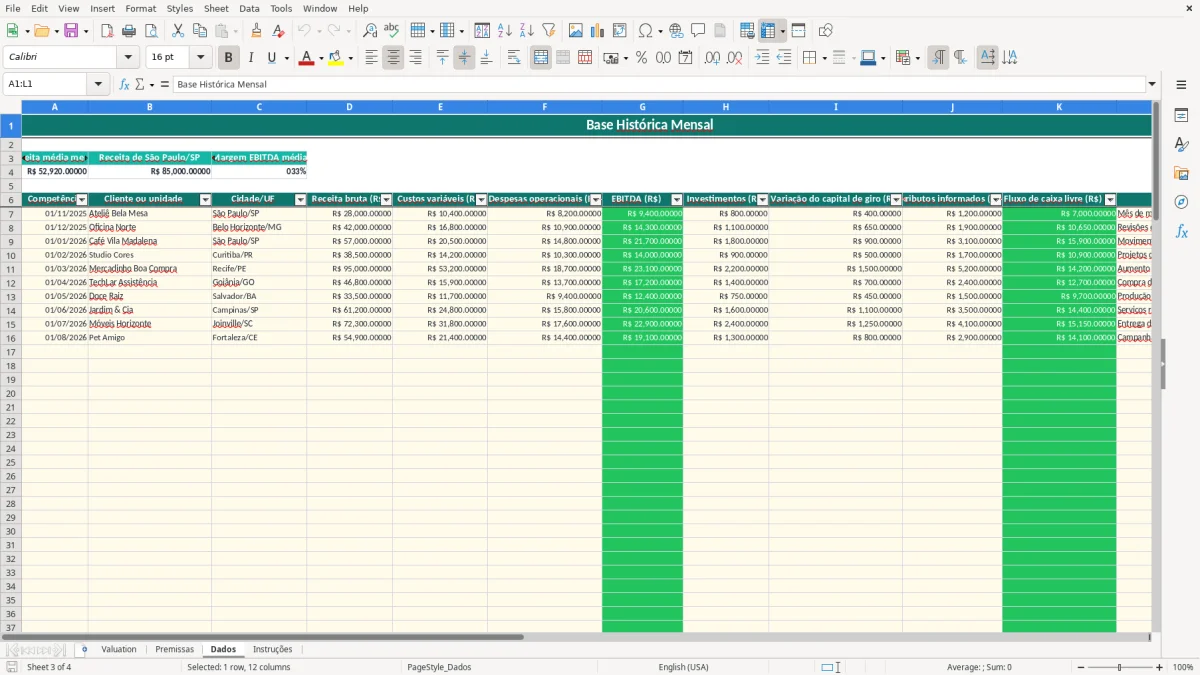Toggle Merge and Center Cells
The image size is (1200, 675).
(541, 58)
